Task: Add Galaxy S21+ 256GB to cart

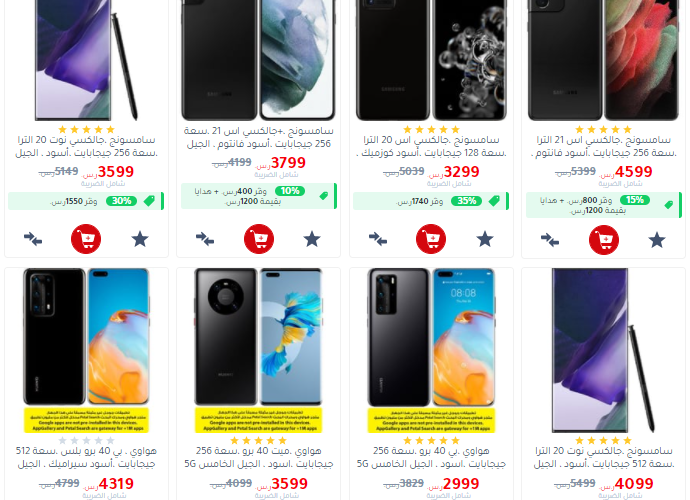Action: [259, 239]
